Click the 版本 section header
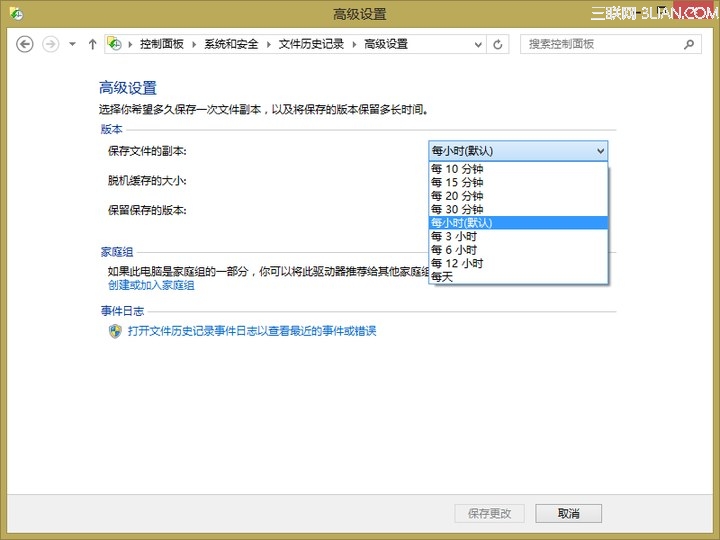This screenshot has height=540, width=720. click(x=112, y=129)
